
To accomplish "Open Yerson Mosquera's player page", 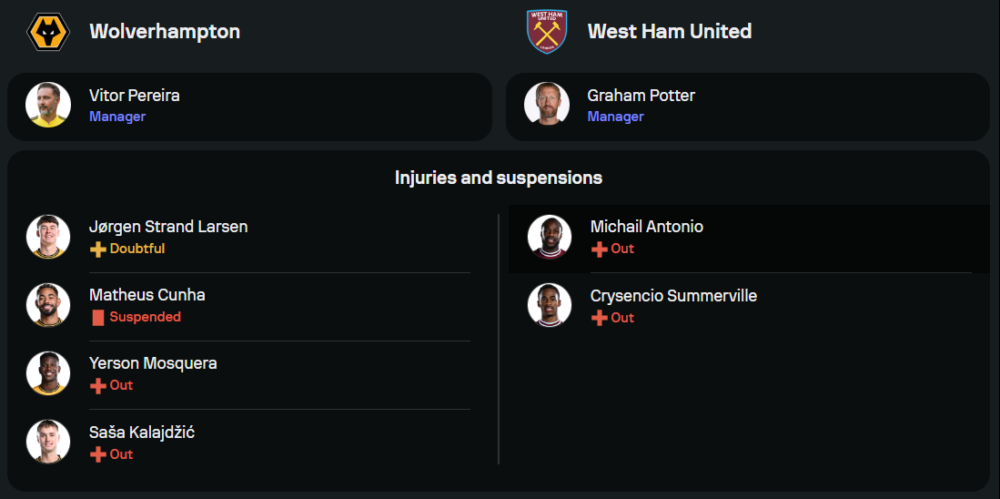I will (x=153, y=364).
